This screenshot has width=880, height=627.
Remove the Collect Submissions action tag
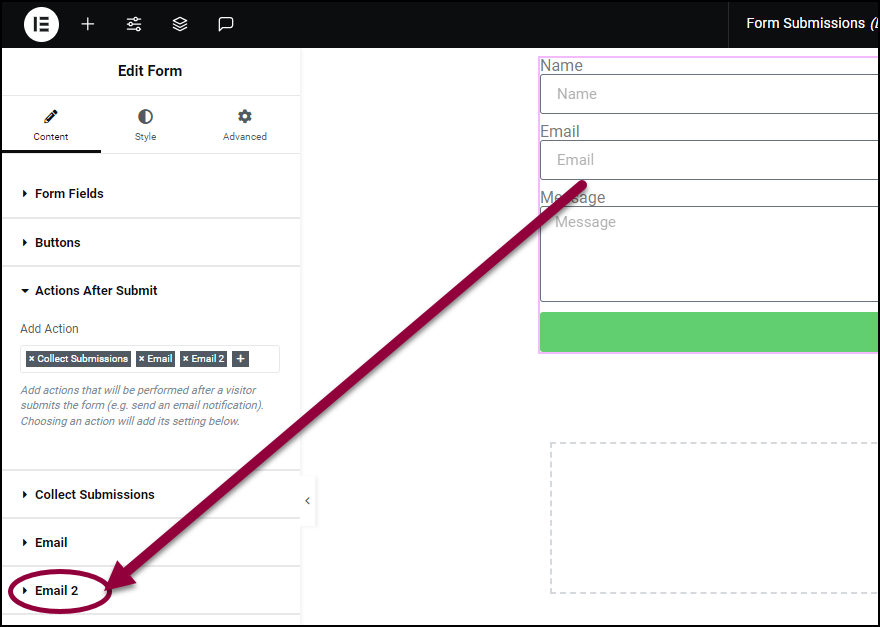point(31,359)
